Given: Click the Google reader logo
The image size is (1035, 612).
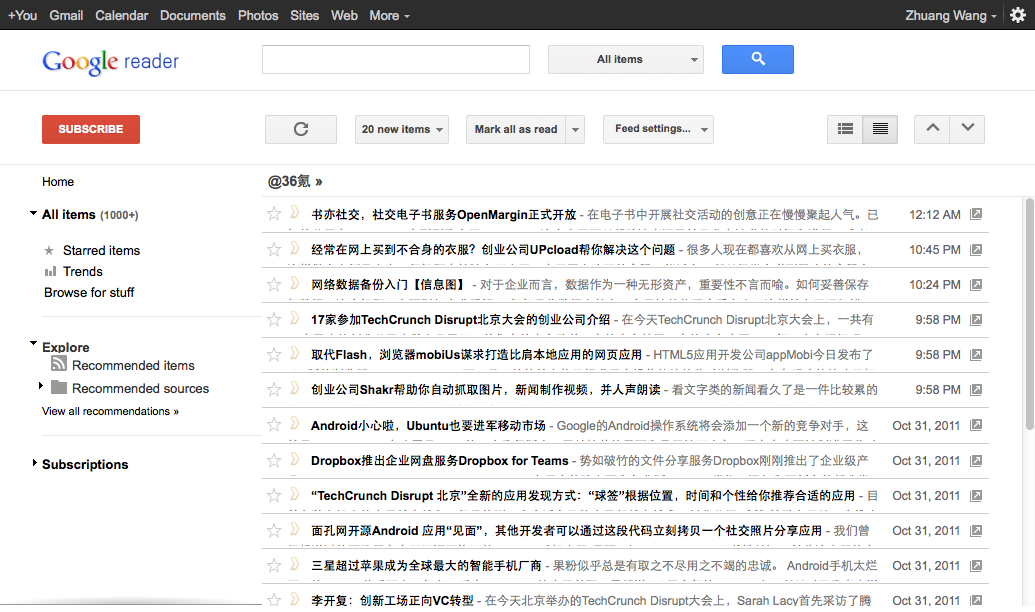Looking at the screenshot, I should tap(110, 61).
